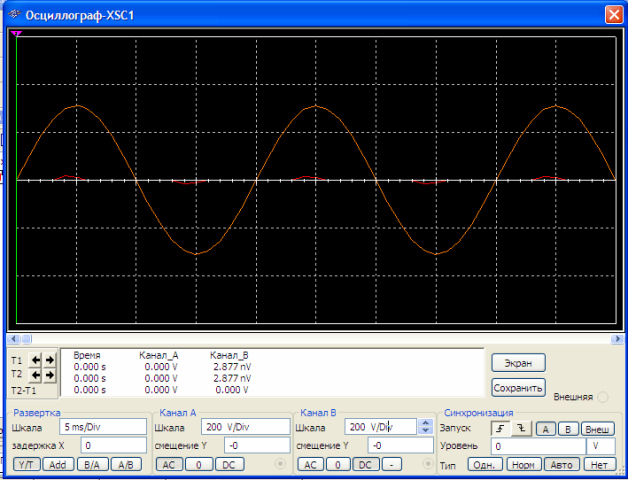Screen dimensions: 628x480
Task: Click the horizontal scrollbar thumb
Action: [26, 339]
